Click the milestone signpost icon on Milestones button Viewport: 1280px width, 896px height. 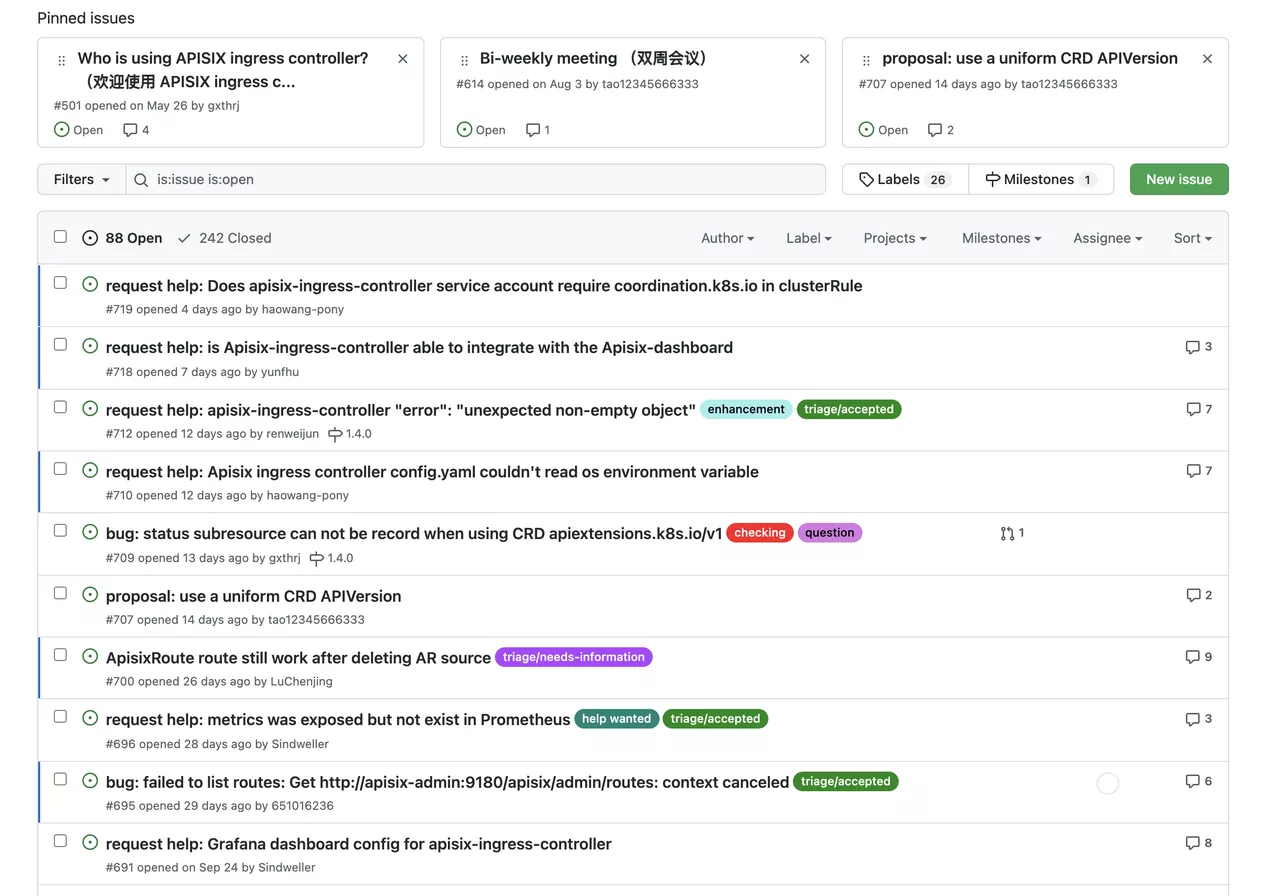(992, 180)
